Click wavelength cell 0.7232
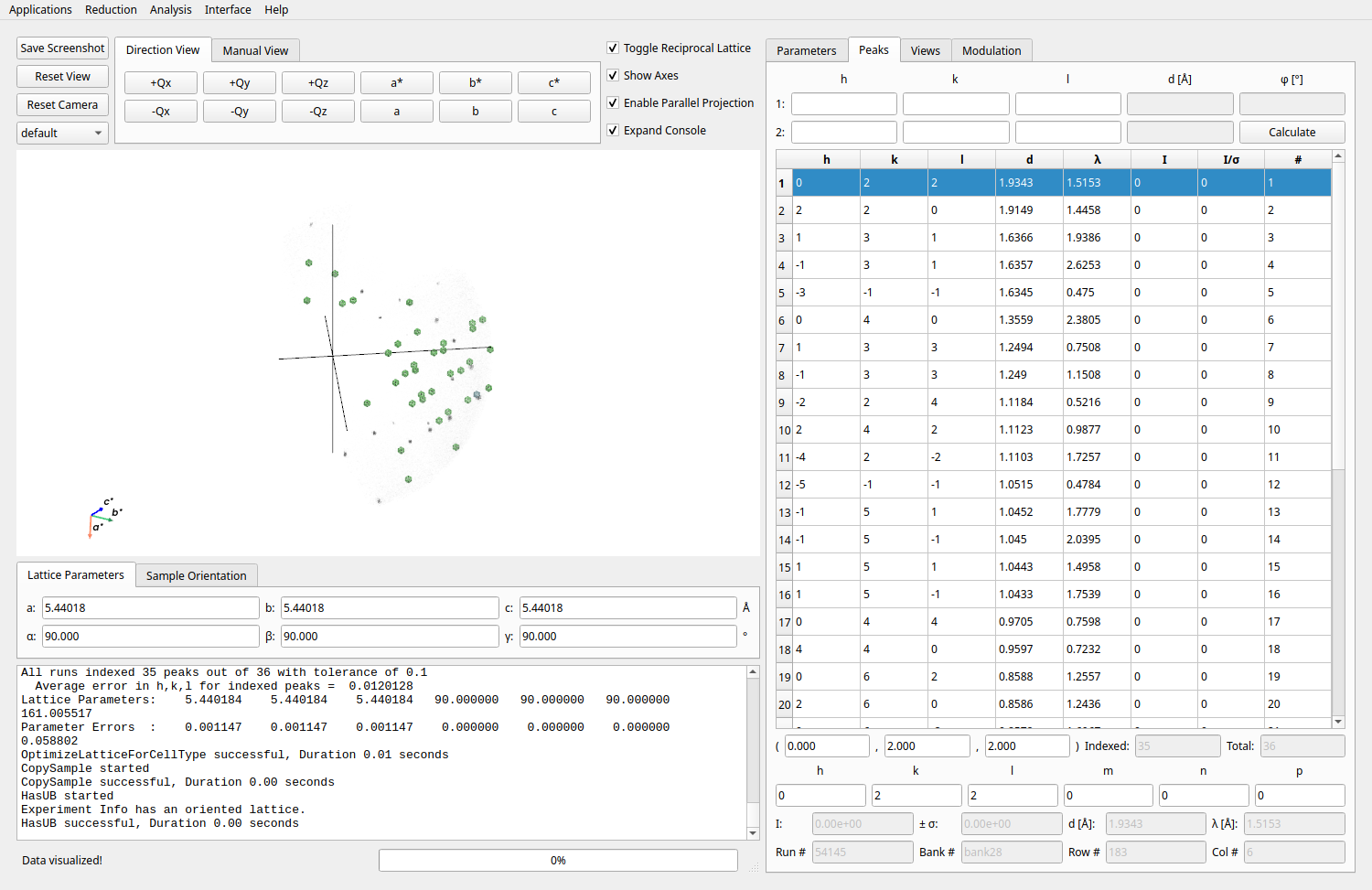 (1098, 649)
